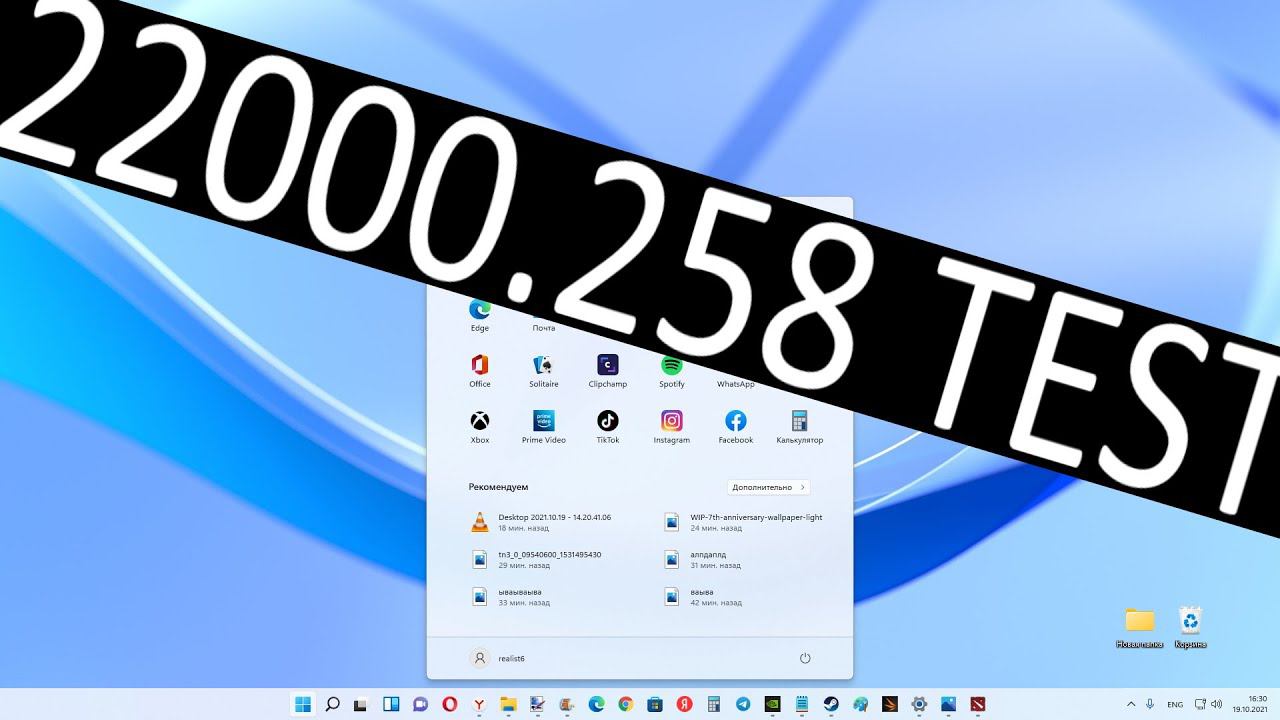Open Task View from the taskbar

click(x=361, y=704)
